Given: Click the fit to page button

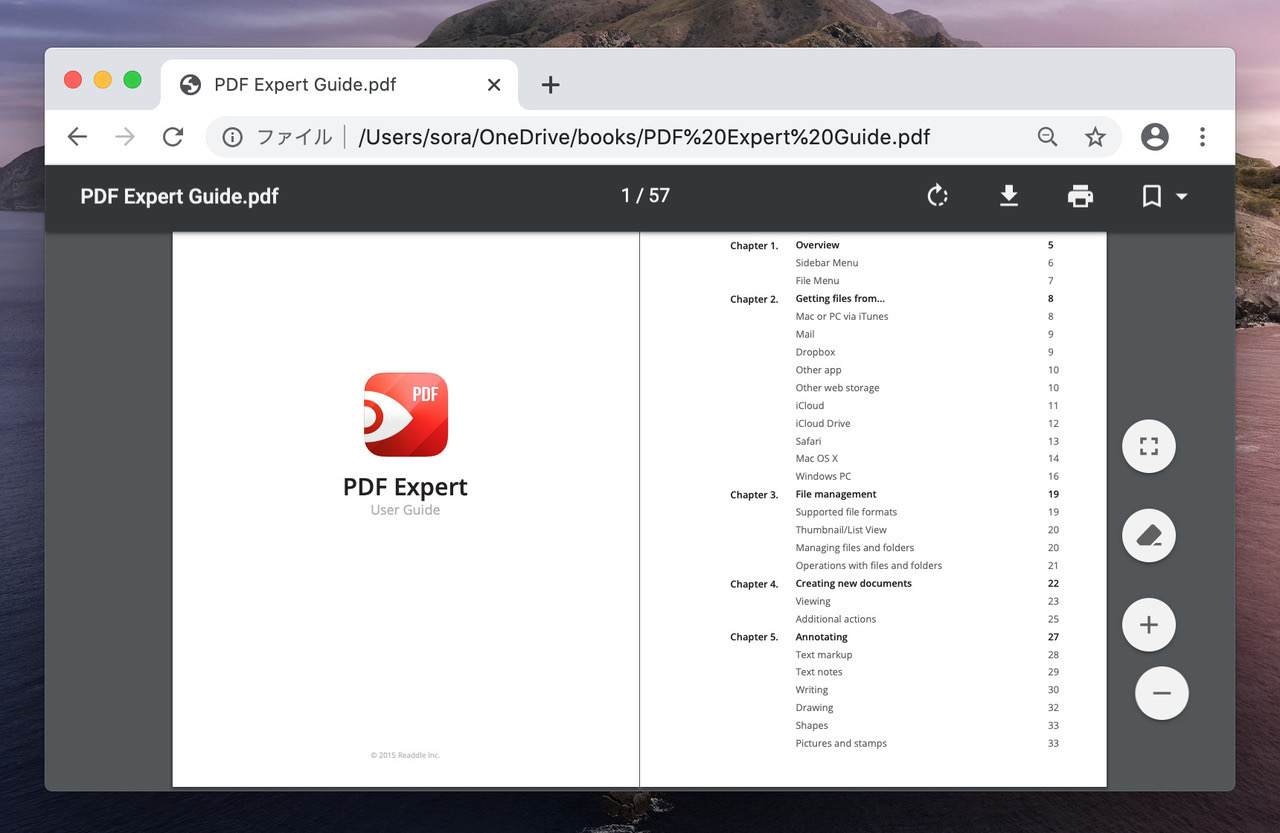Looking at the screenshot, I should (1149, 446).
